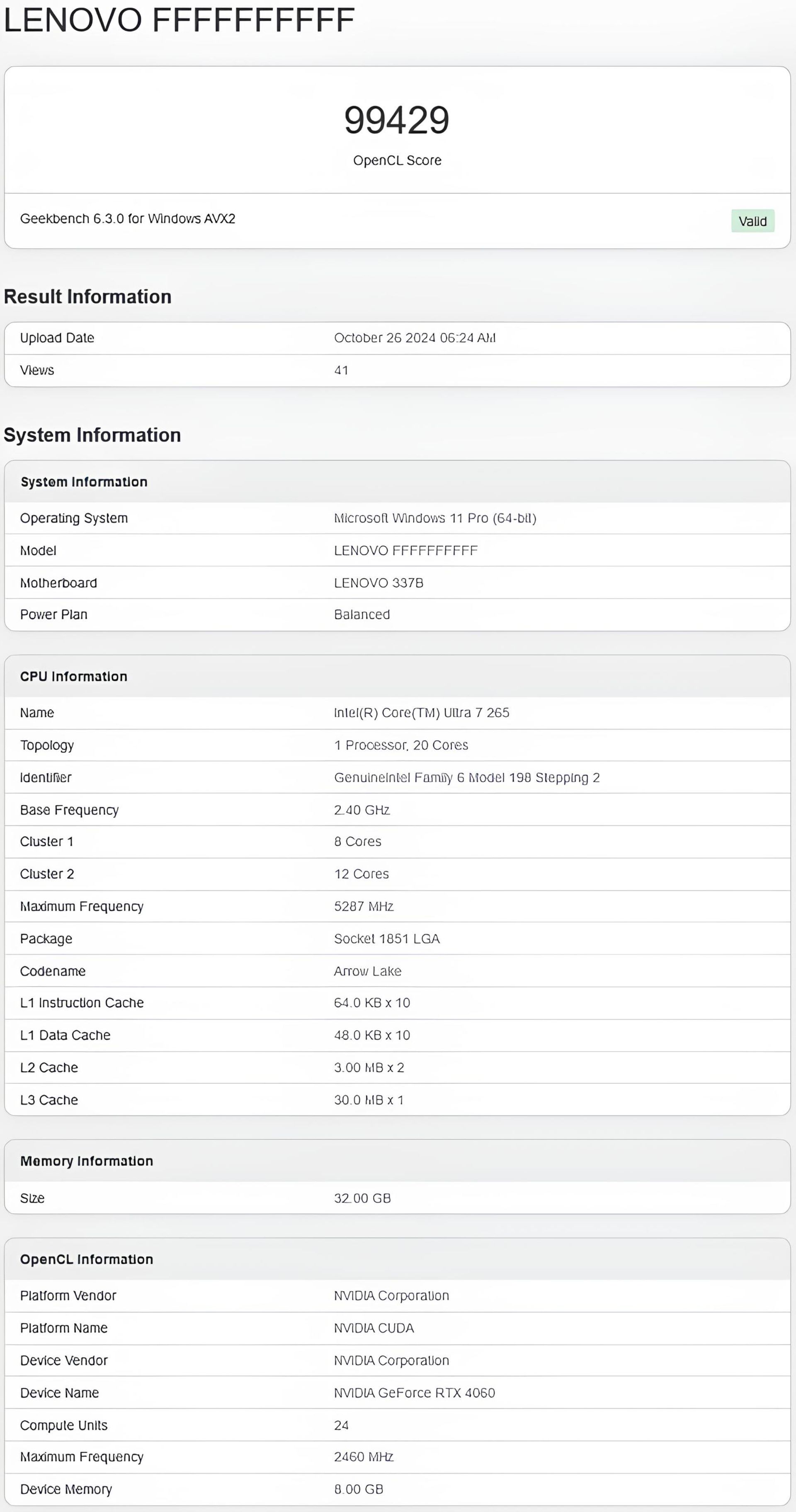This screenshot has width=796, height=1512.
Task: Click the 99429 OpenCL score number
Action: pyautogui.click(x=396, y=120)
